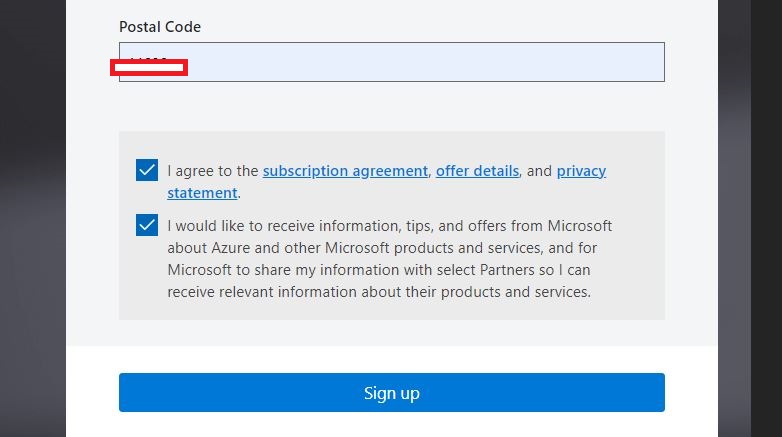Uncheck the subscription agreement checkbox

tap(147, 170)
